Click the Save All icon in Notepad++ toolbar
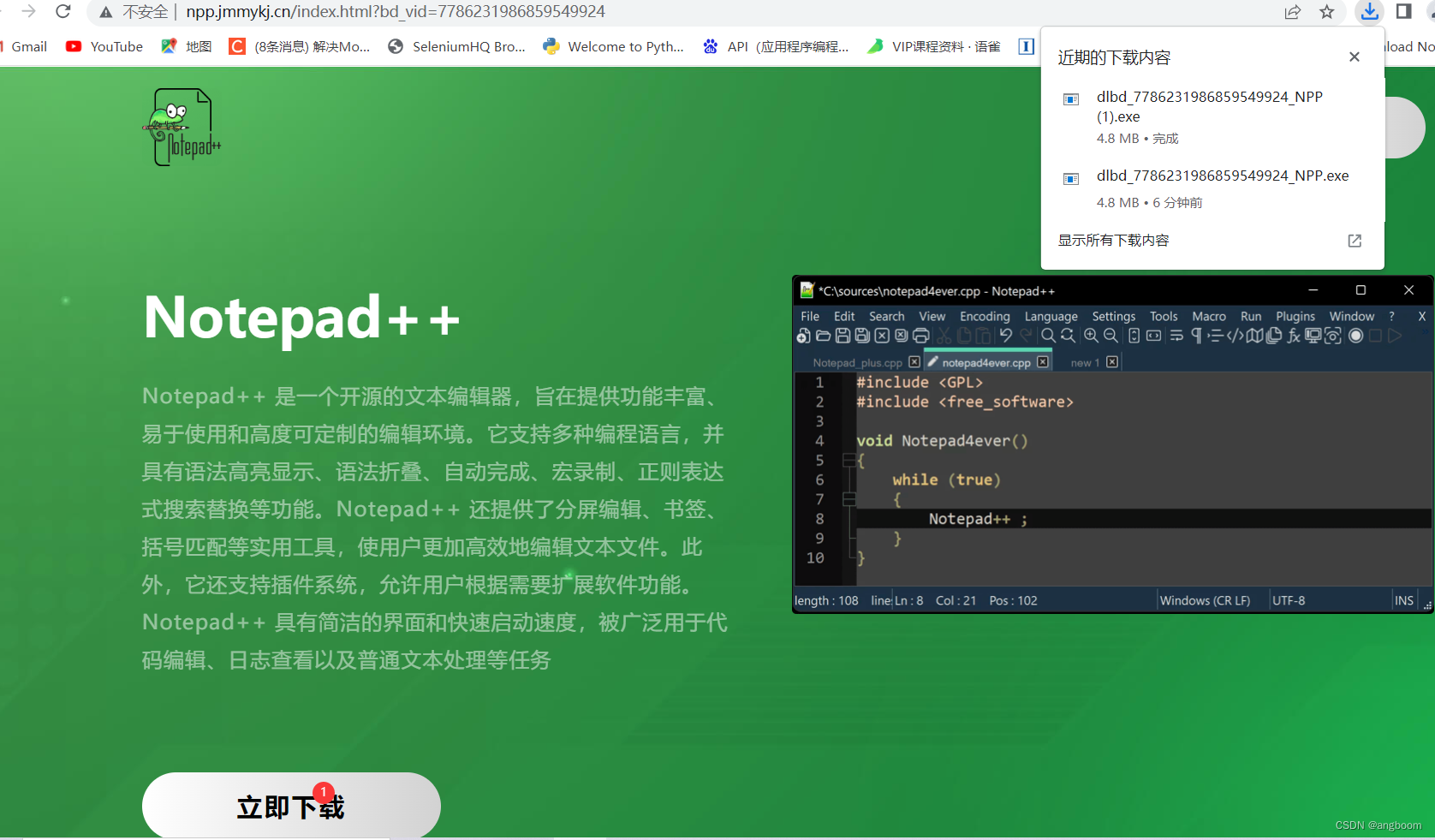 (862, 336)
